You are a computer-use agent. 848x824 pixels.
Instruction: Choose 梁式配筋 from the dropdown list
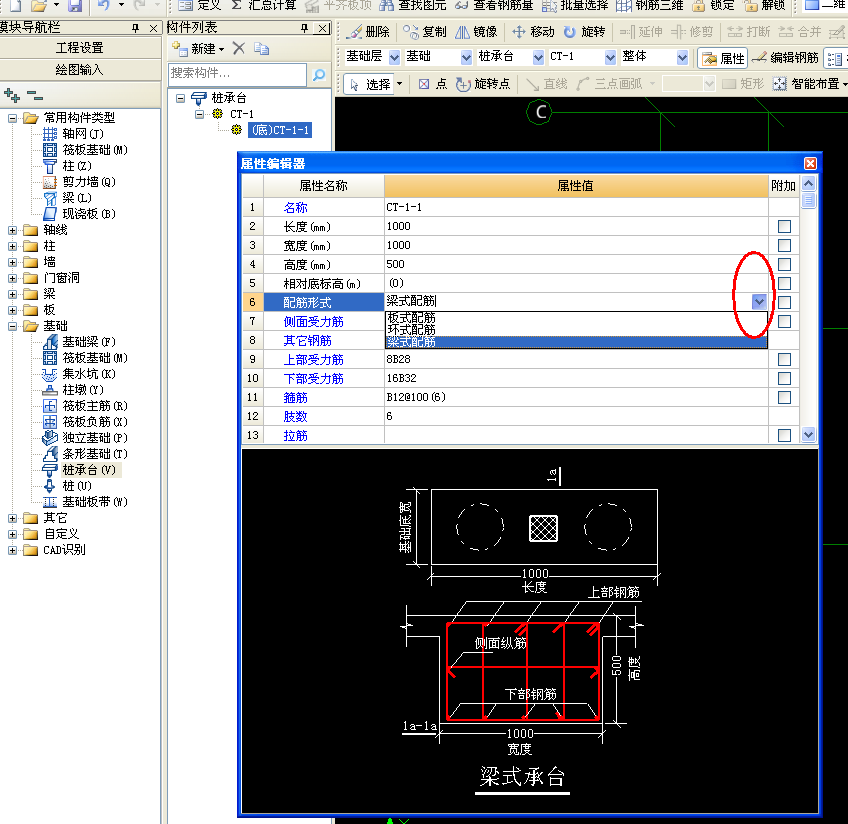tap(576, 342)
